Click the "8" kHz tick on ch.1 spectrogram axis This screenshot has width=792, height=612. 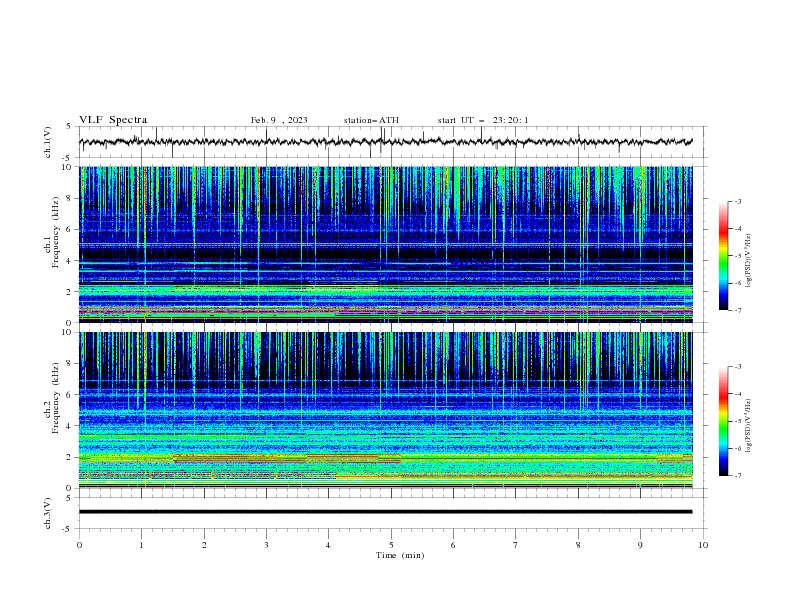click(69, 198)
